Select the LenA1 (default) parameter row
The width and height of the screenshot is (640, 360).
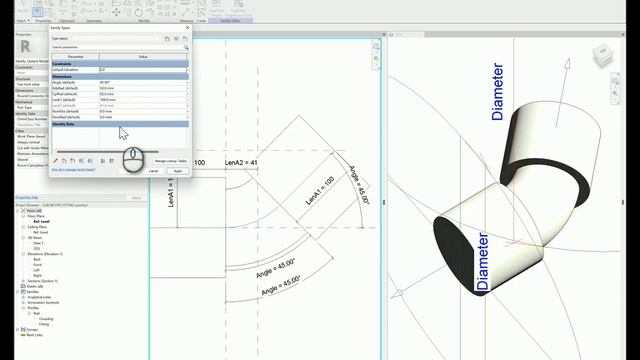click(x=120, y=100)
